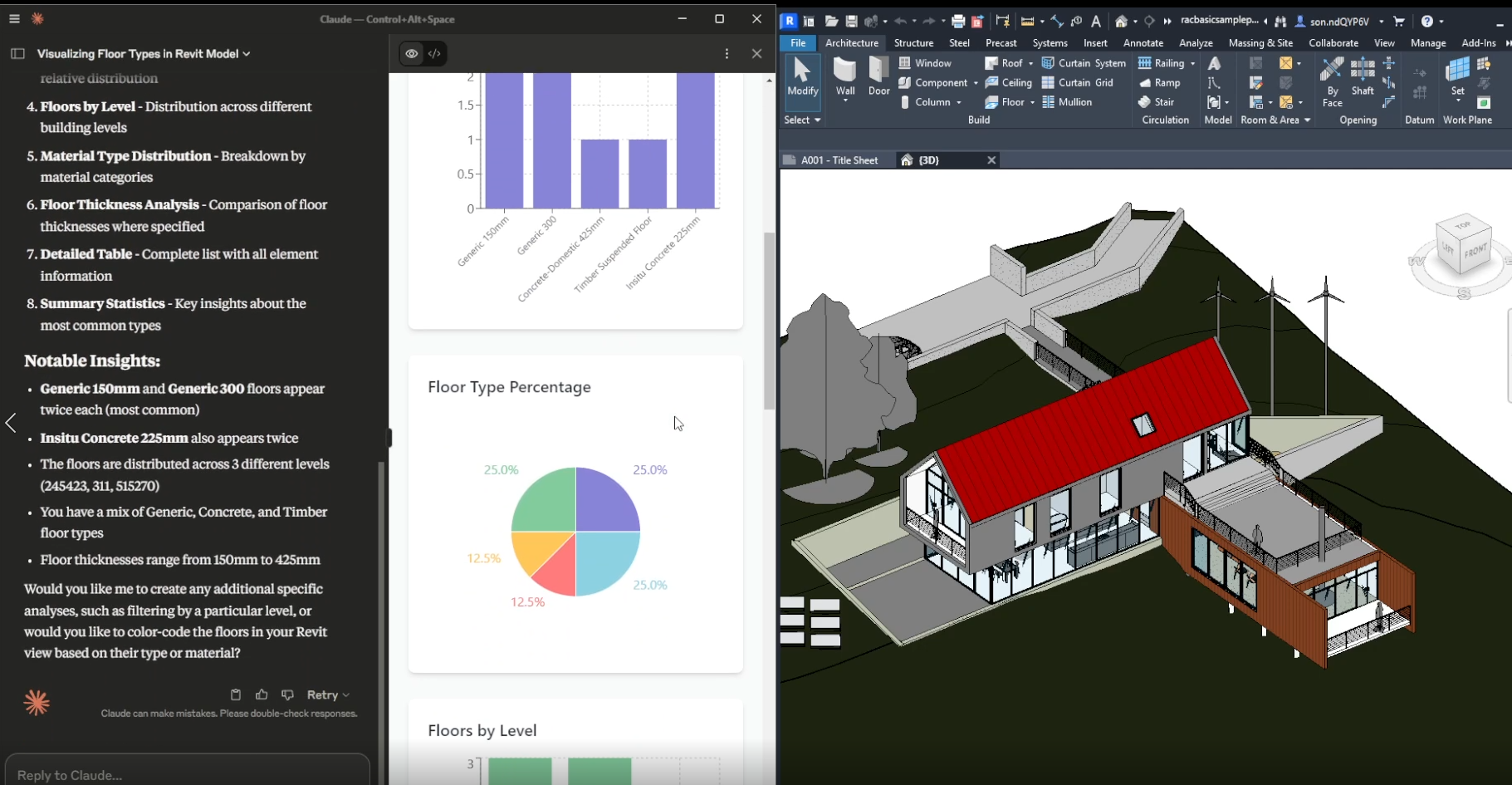Expand the Floor tool dropdown
This screenshot has height=785, width=1512.
[x=1030, y=101]
